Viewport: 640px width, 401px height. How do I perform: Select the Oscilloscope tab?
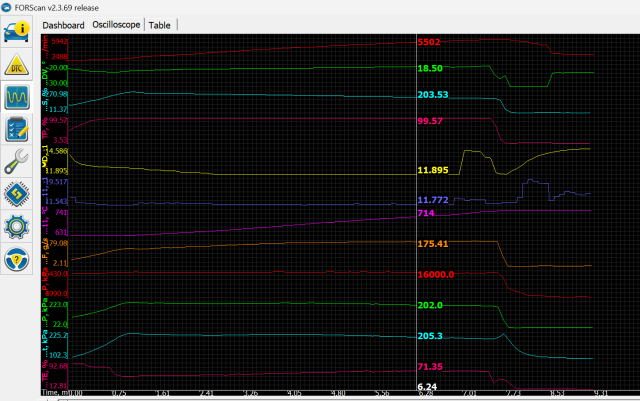click(x=116, y=24)
